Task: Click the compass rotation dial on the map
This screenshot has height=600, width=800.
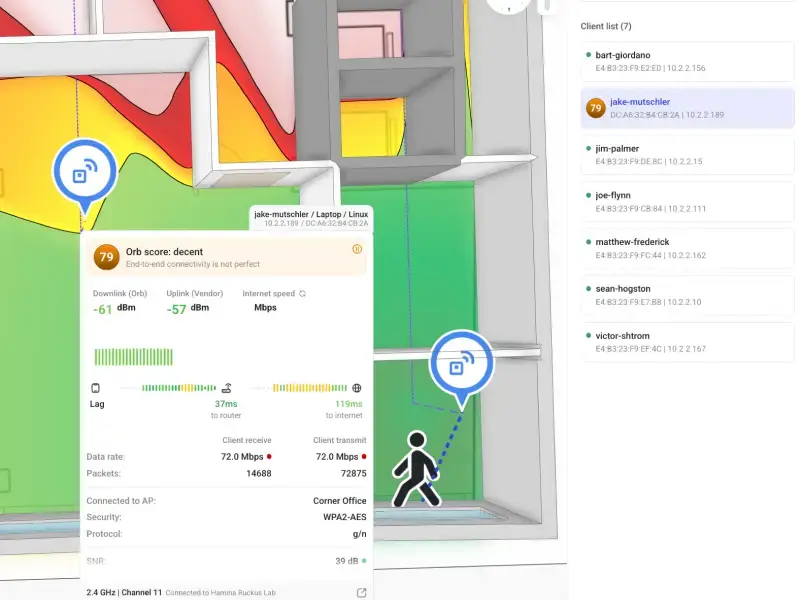Action: click(x=511, y=4)
